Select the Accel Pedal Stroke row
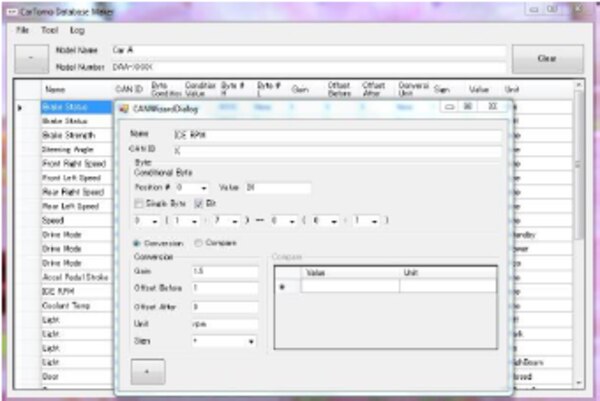Image resolution: width=600 pixels, height=401 pixels. (76, 277)
